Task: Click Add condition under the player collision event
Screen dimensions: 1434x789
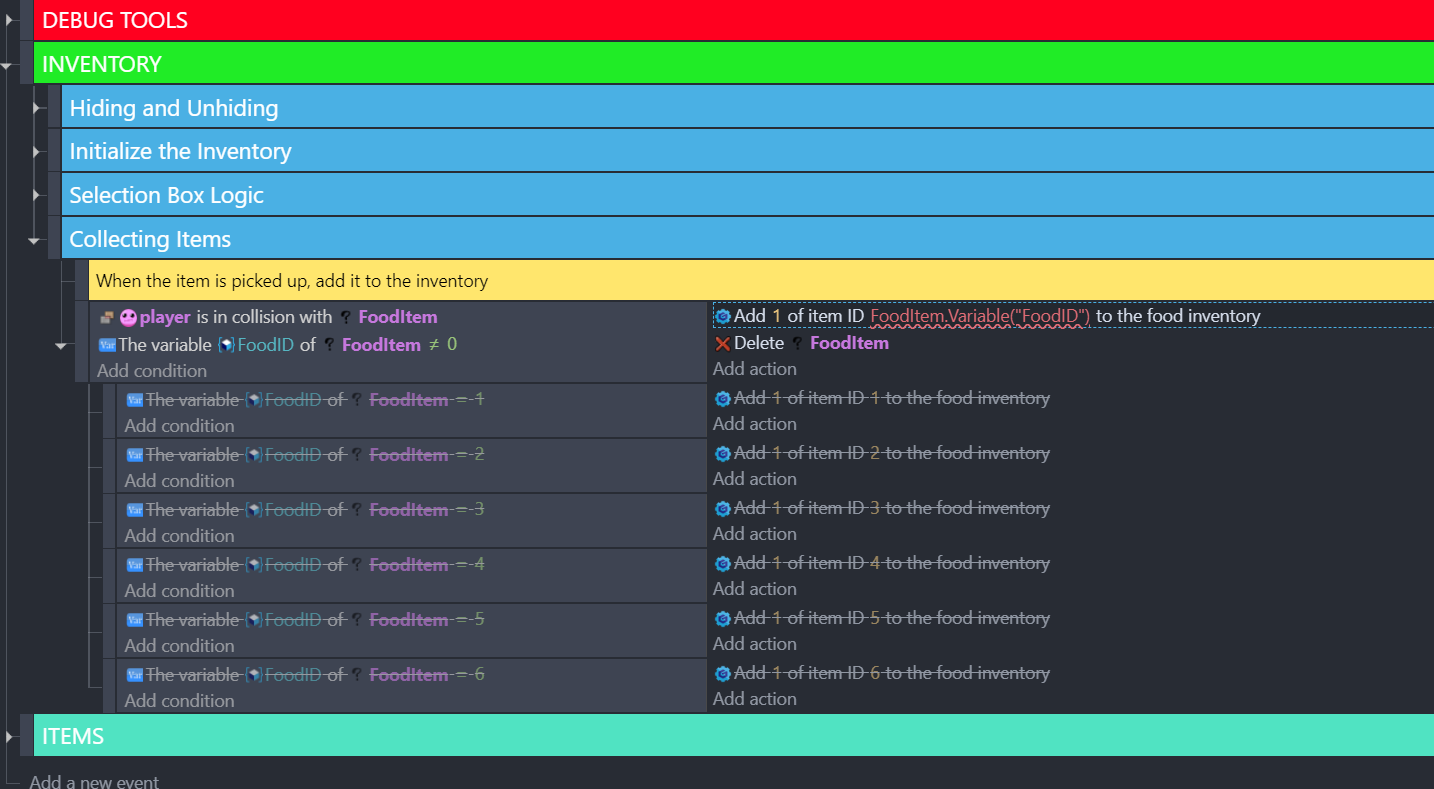Action: tap(152, 371)
